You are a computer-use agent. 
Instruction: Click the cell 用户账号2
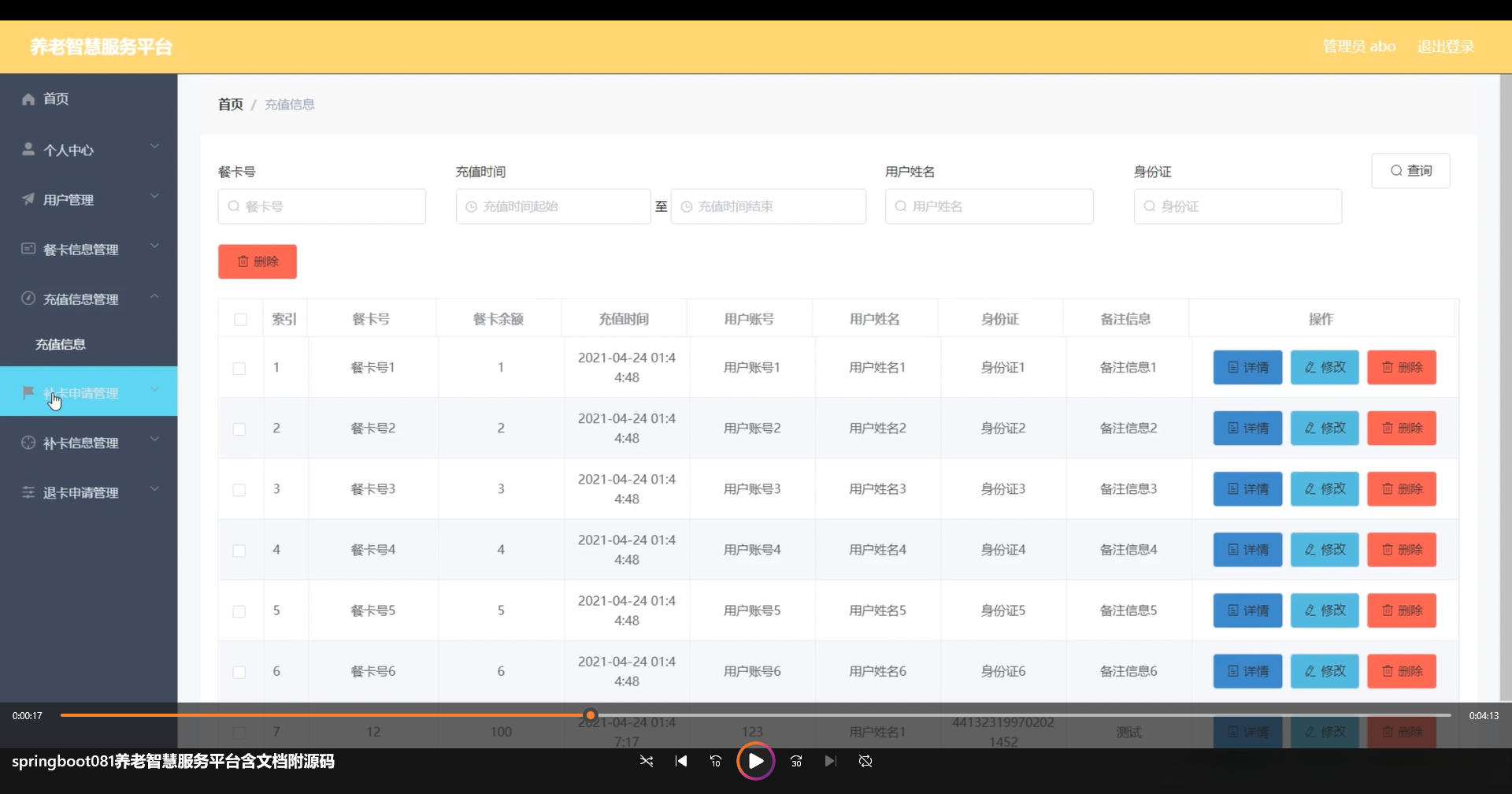(x=752, y=429)
